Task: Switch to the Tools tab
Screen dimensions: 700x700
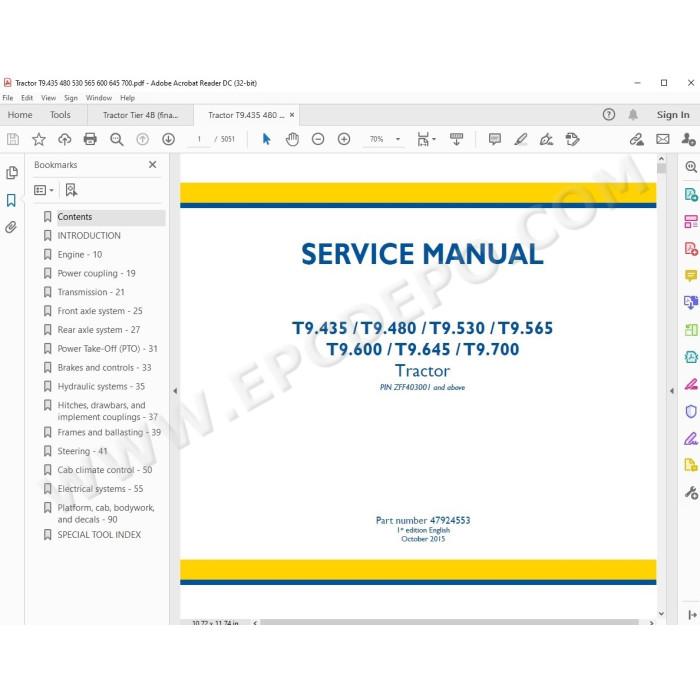Action: (x=60, y=115)
